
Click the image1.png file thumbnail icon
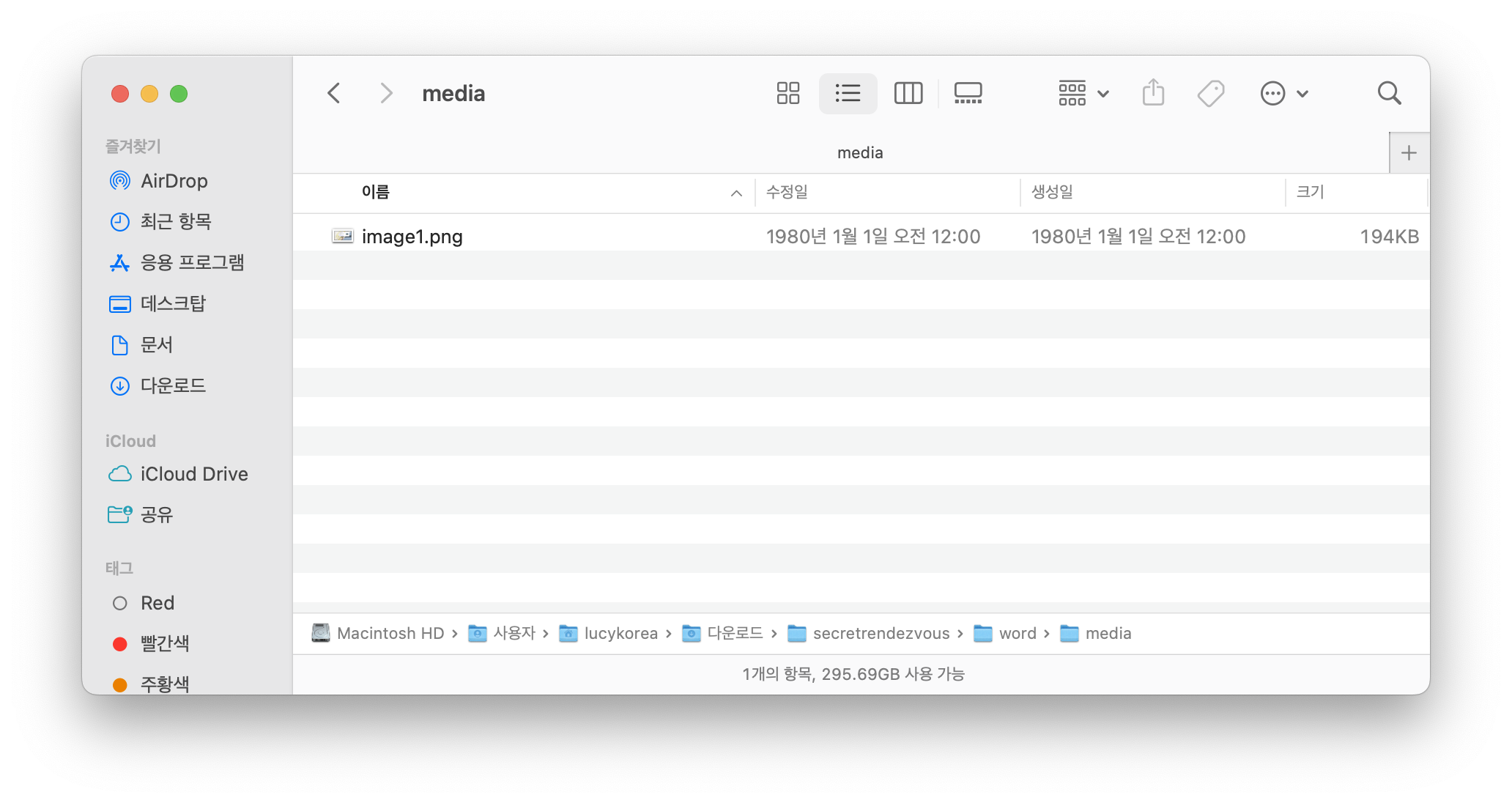pos(342,236)
